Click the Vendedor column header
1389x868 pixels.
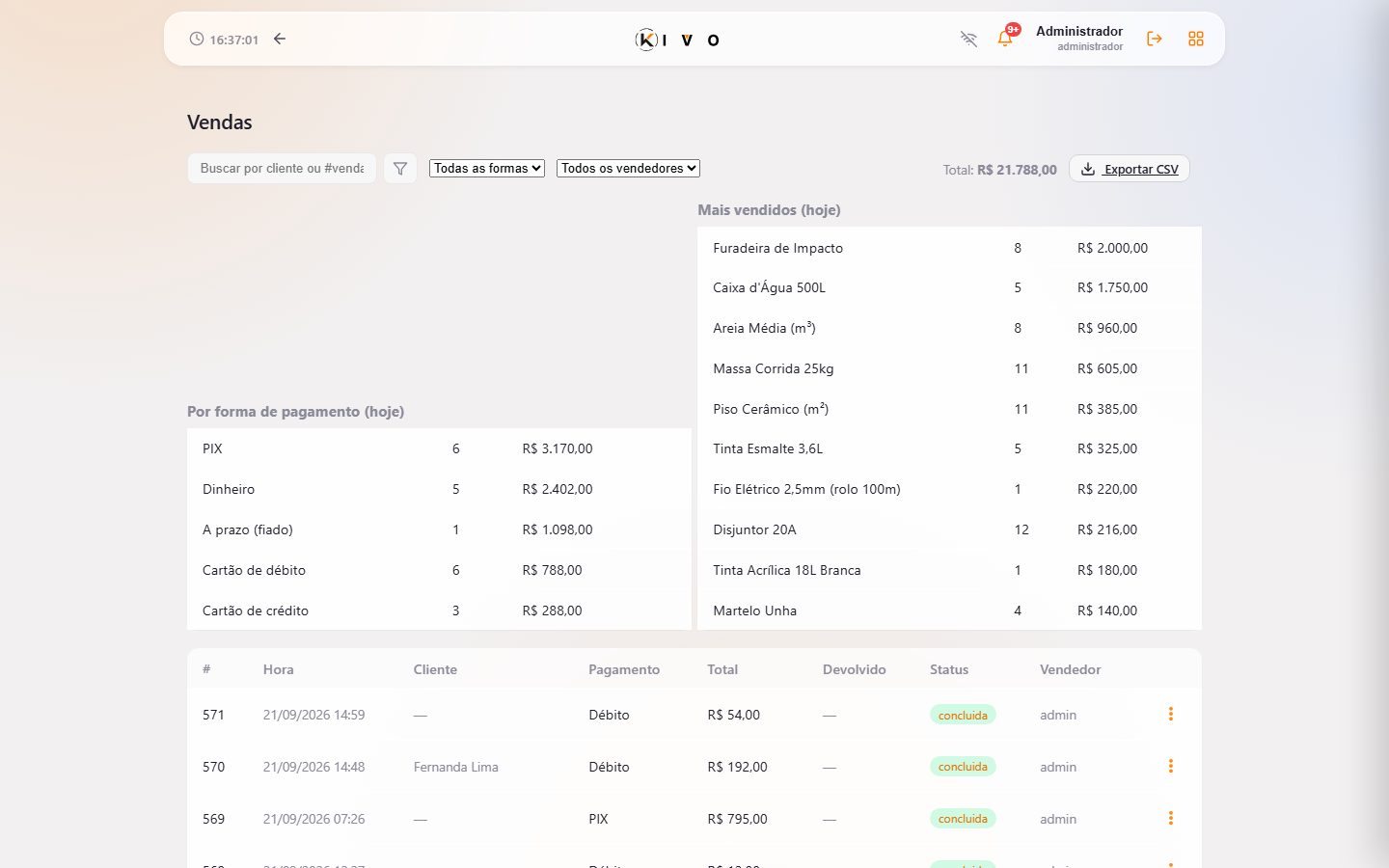point(1070,669)
